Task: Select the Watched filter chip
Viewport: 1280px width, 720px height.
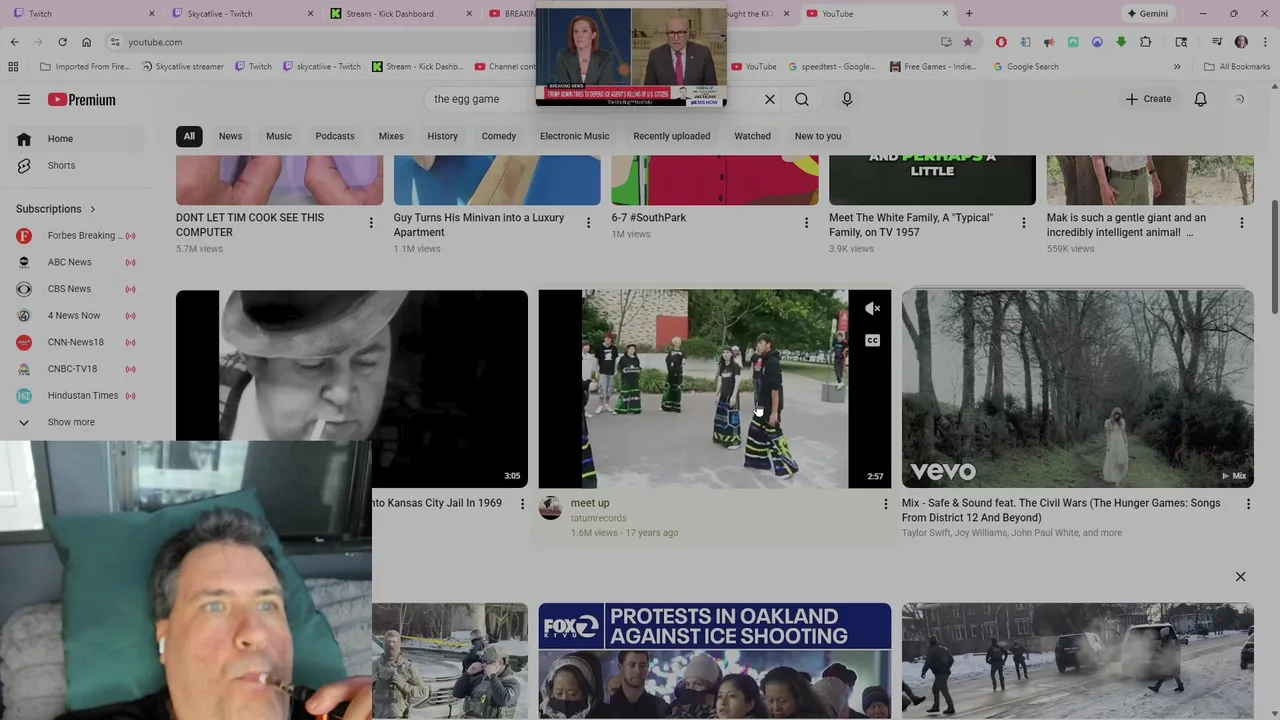Action: click(752, 136)
